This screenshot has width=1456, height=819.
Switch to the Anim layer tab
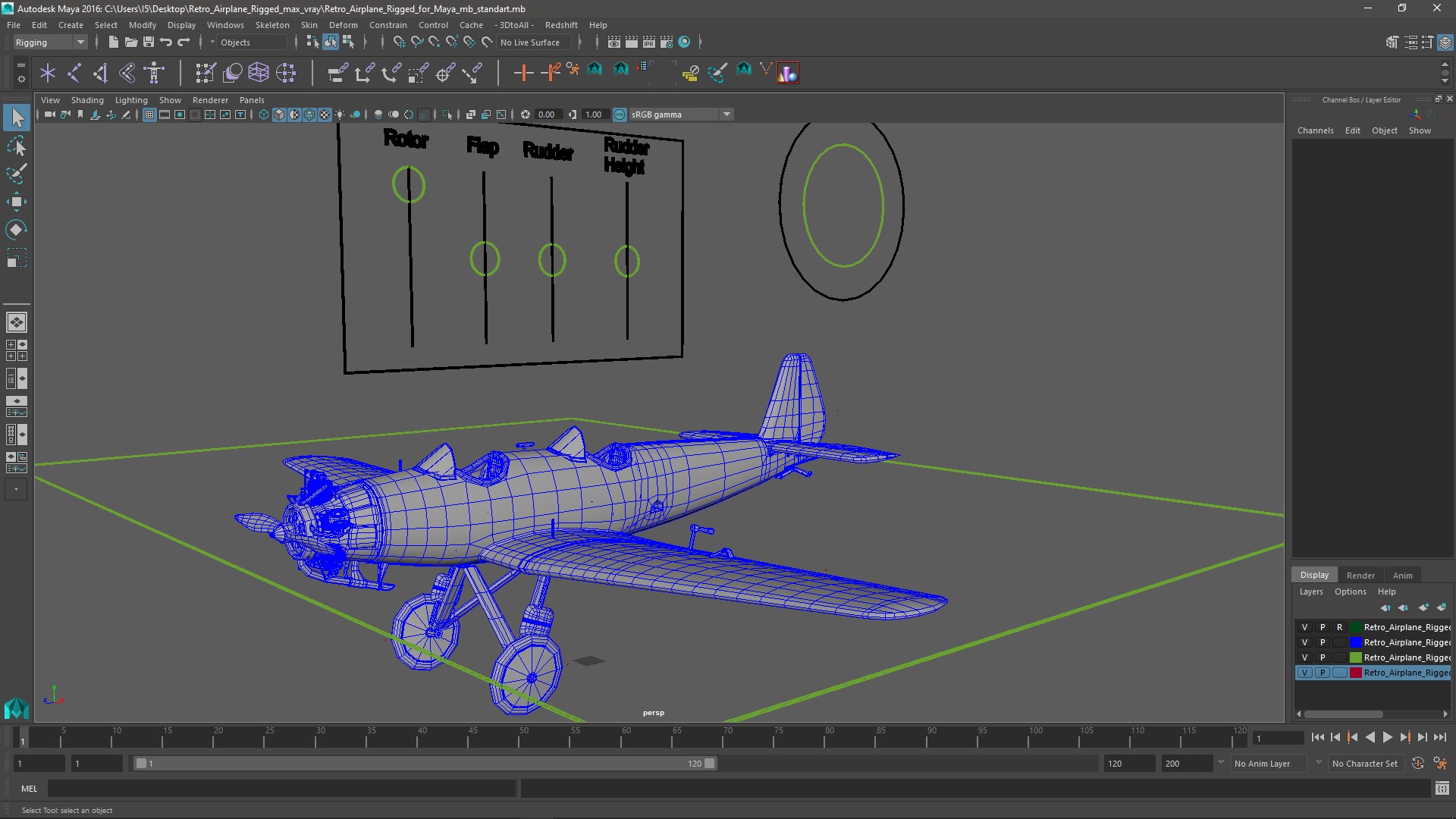[1402, 576]
